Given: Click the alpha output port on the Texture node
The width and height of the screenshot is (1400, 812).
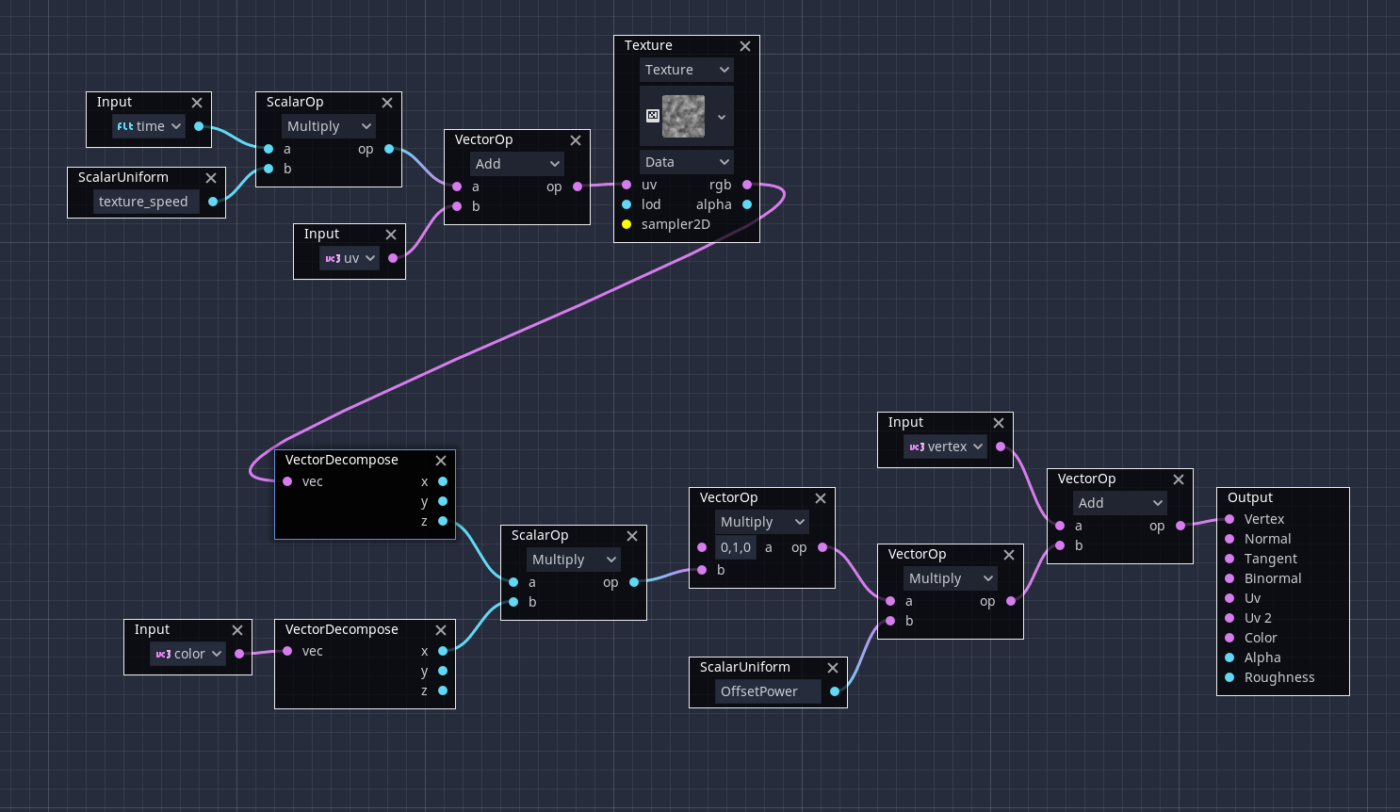Looking at the screenshot, I should click(746, 204).
